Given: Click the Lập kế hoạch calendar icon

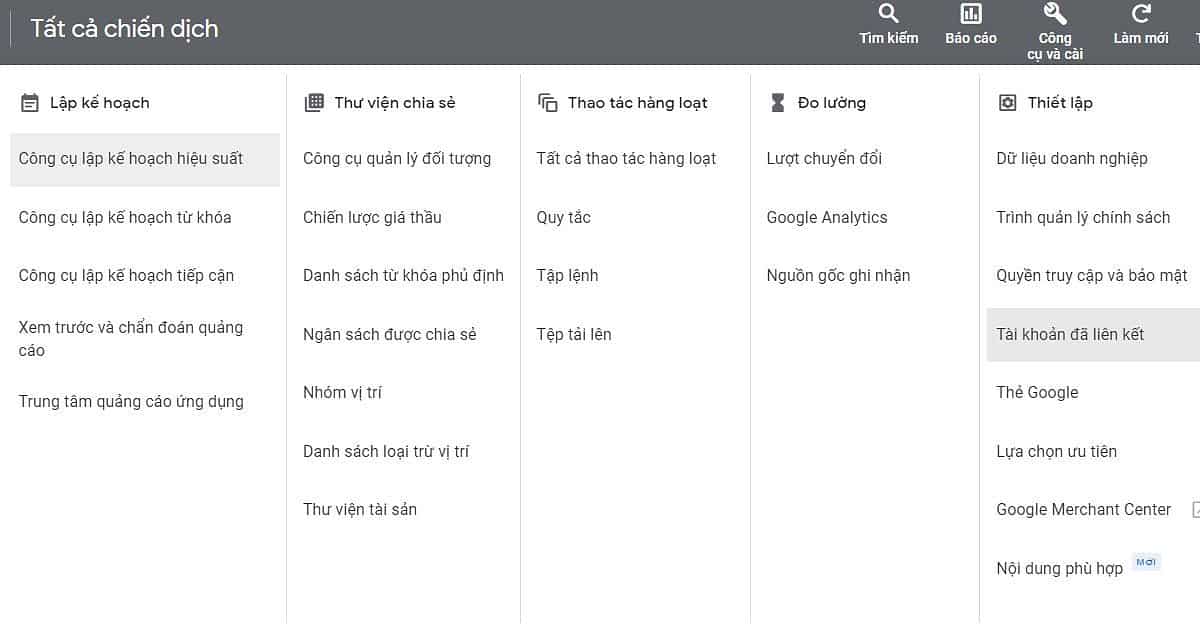Looking at the screenshot, I should (30, 103).
